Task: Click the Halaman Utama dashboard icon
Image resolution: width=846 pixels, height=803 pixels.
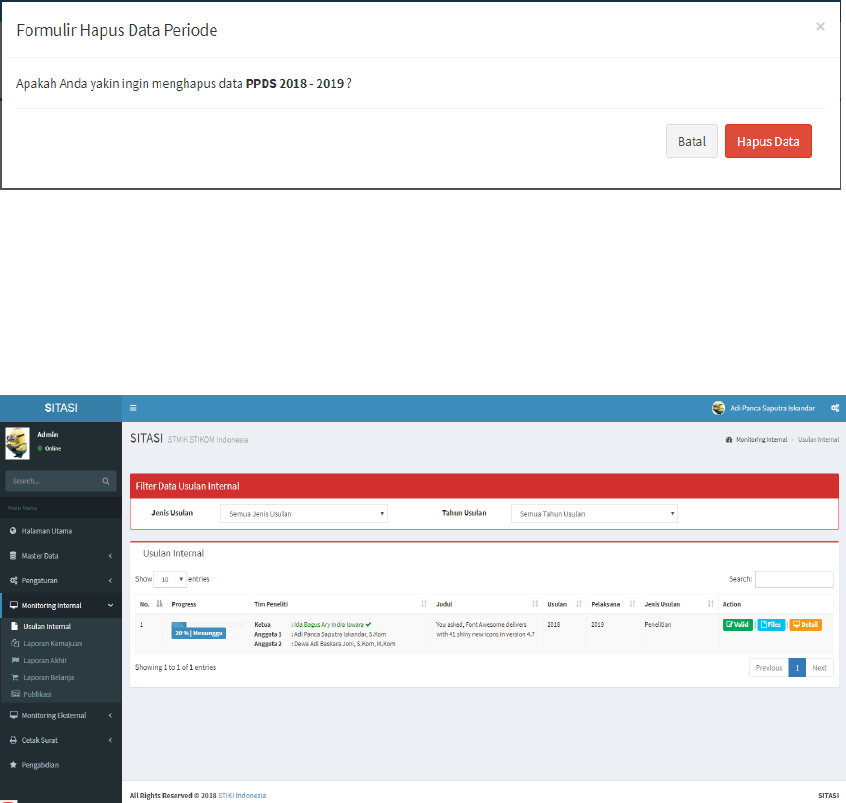Action: pyautogui.click(x=13, y=531)
